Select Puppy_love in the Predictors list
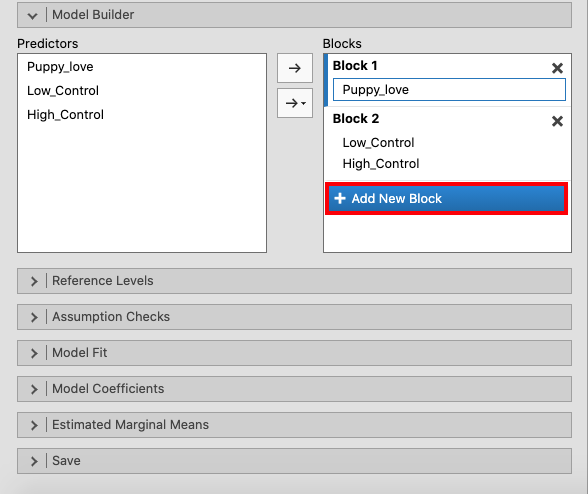This screenshot has width=588, height=494. click(x=60, y=67)
